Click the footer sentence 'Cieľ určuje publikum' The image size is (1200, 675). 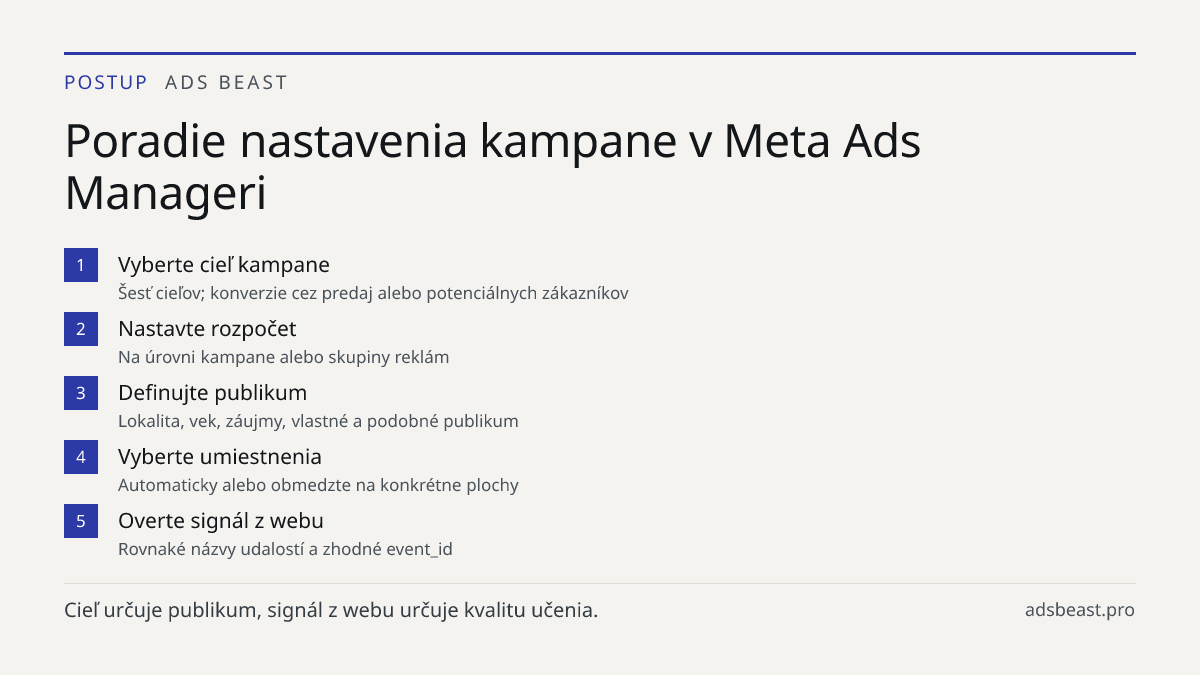tap(331, 610)
